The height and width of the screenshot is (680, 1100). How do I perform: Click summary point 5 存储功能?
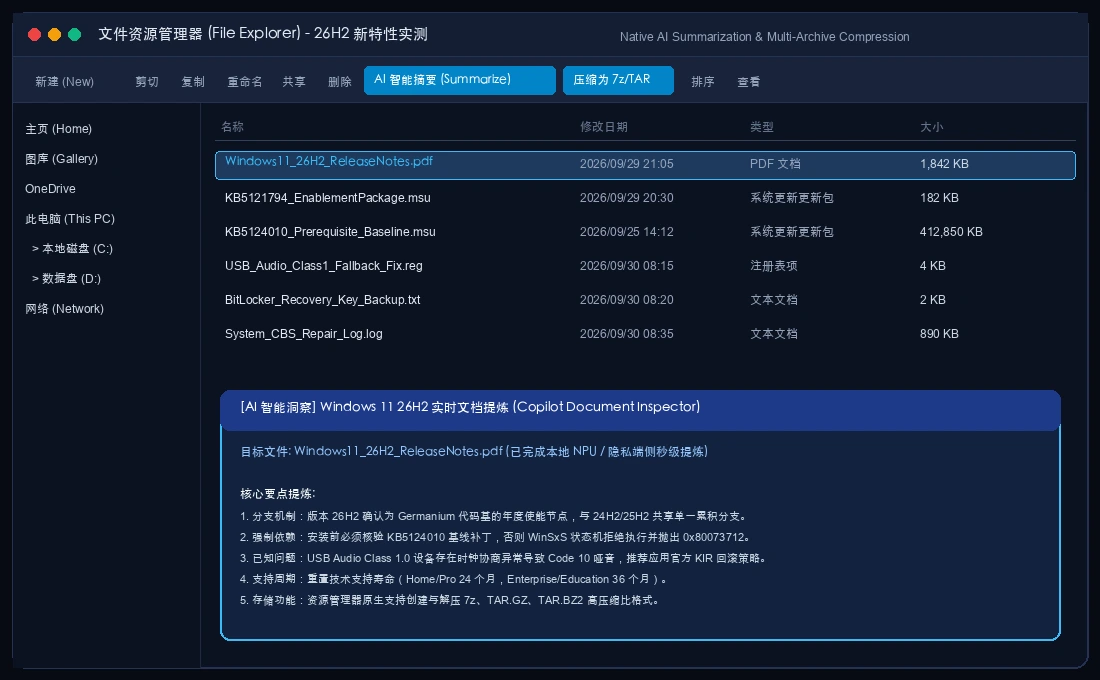pyautogui.click(x=450, y=600)
